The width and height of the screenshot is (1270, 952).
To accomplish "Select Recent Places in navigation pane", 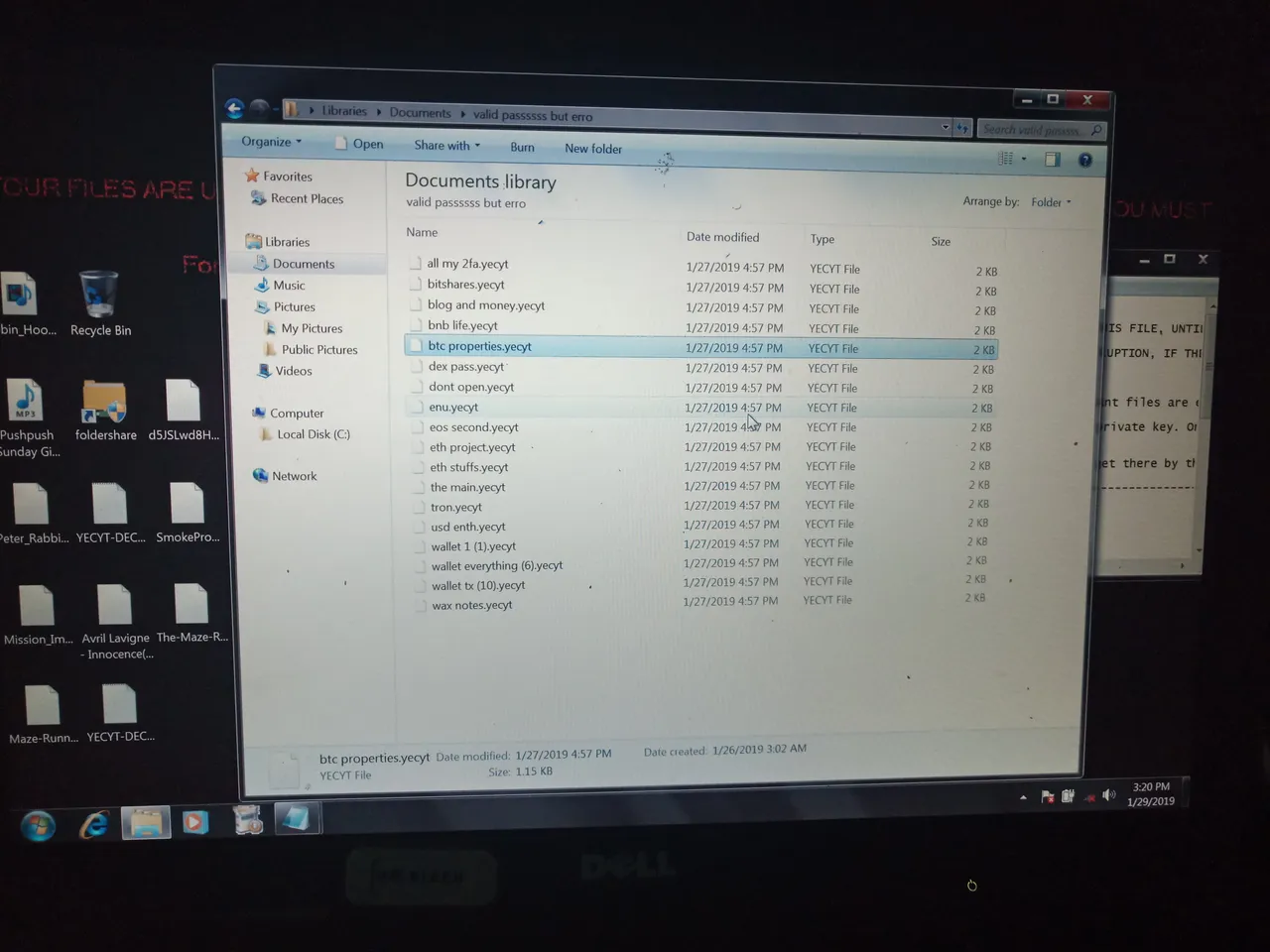I will point(298,198).
